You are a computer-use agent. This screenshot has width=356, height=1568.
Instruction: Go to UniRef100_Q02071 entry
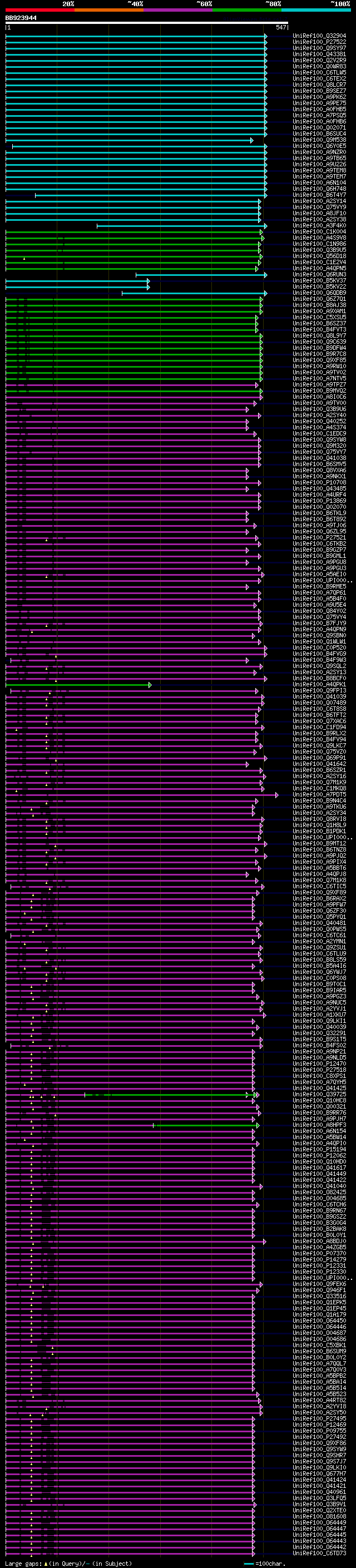(319, 127)
